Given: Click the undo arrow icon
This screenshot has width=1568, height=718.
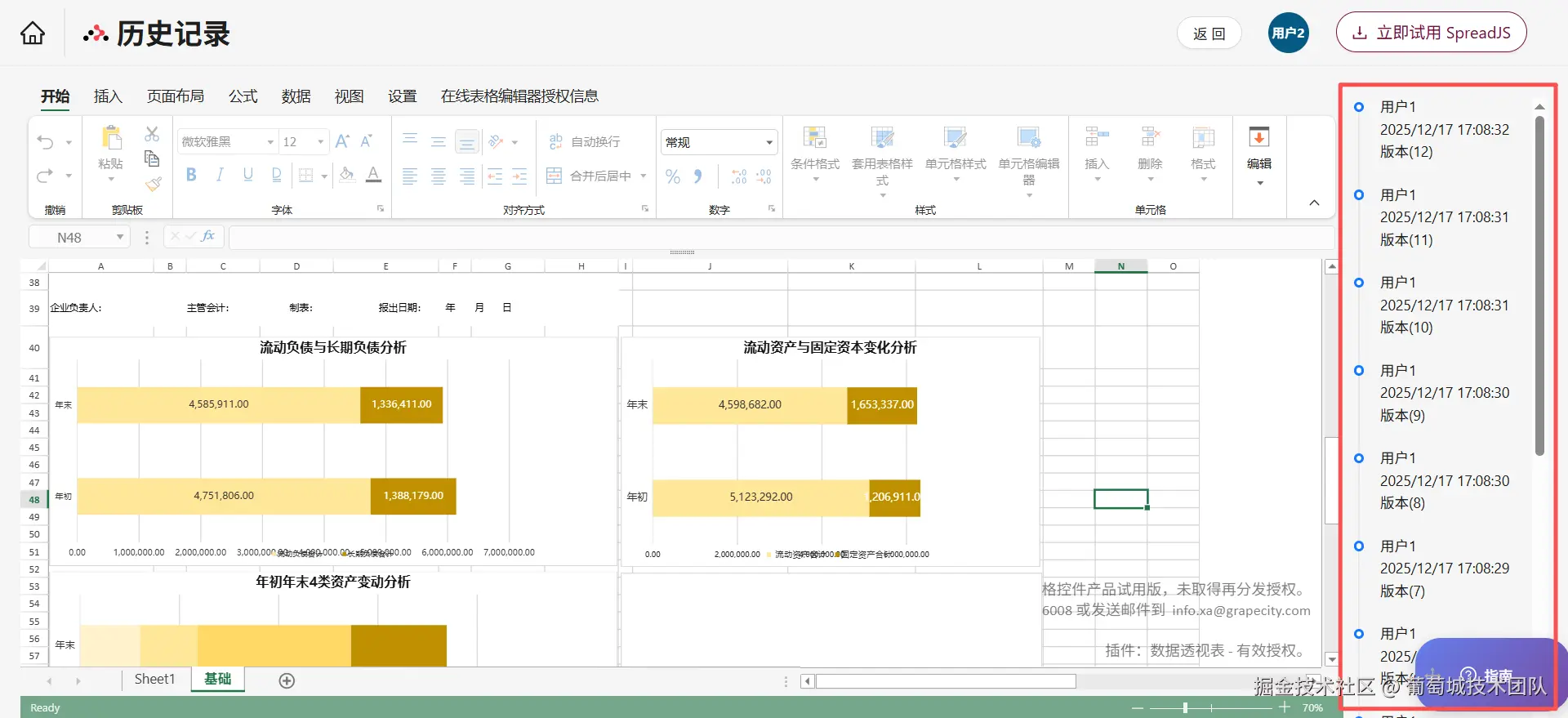Looking at the screenshot, I should pyautogui.click(x=45, y=142).
